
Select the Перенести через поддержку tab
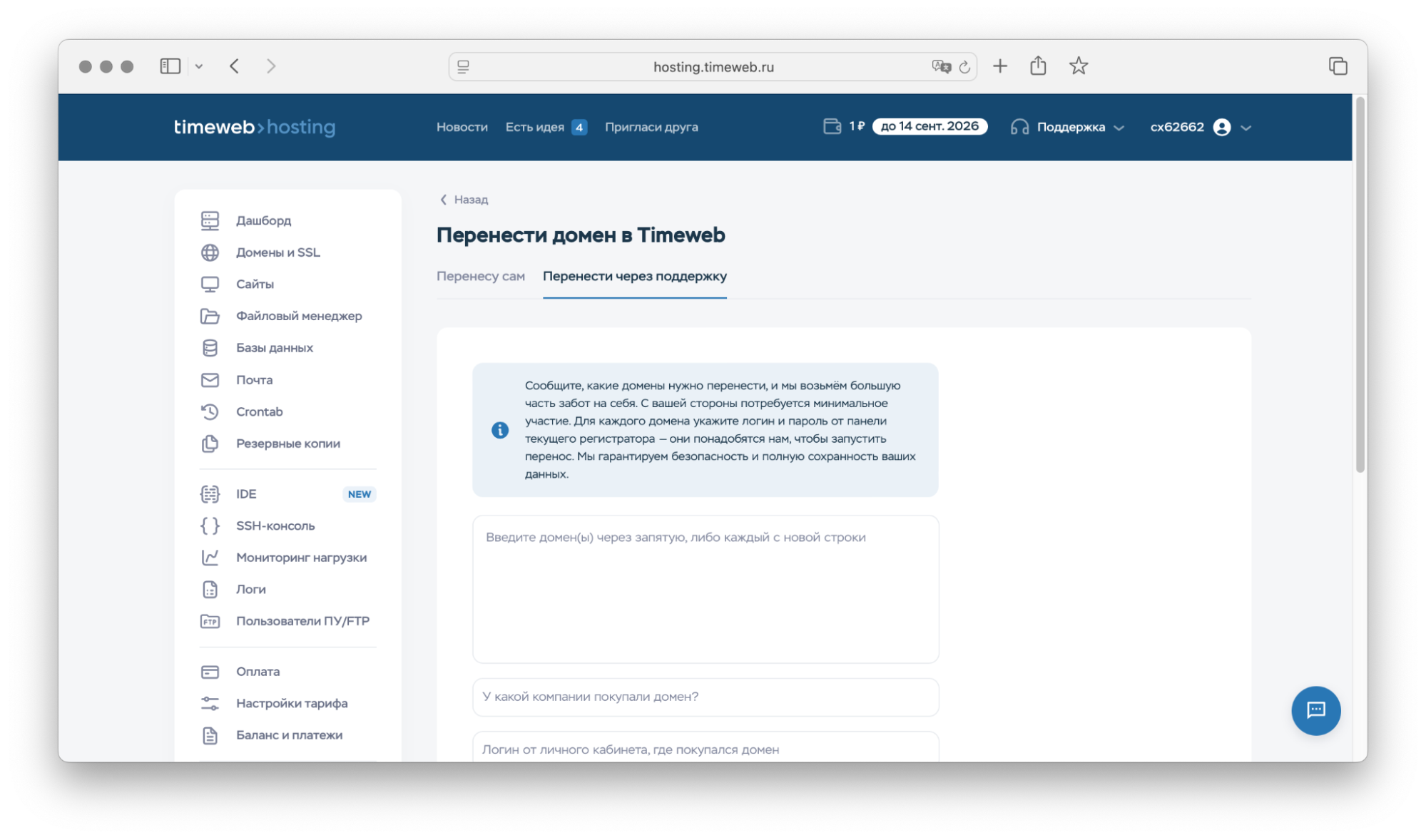[635, 276]
